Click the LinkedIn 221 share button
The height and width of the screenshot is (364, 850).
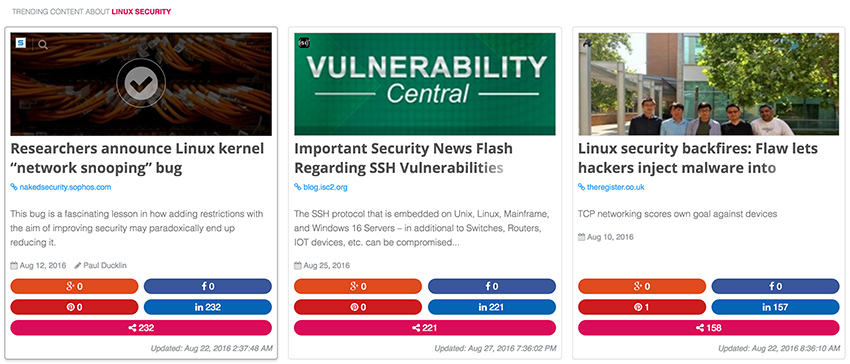coord(492,307)
